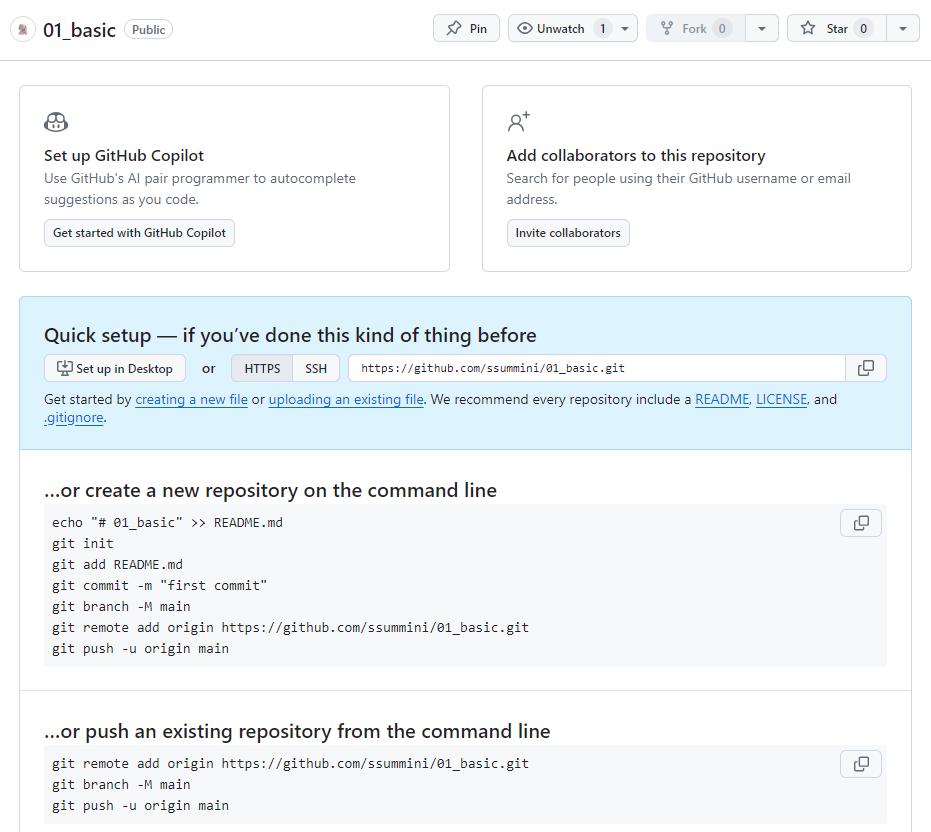Click 'Add collaborators to this repository' heading

636,156
